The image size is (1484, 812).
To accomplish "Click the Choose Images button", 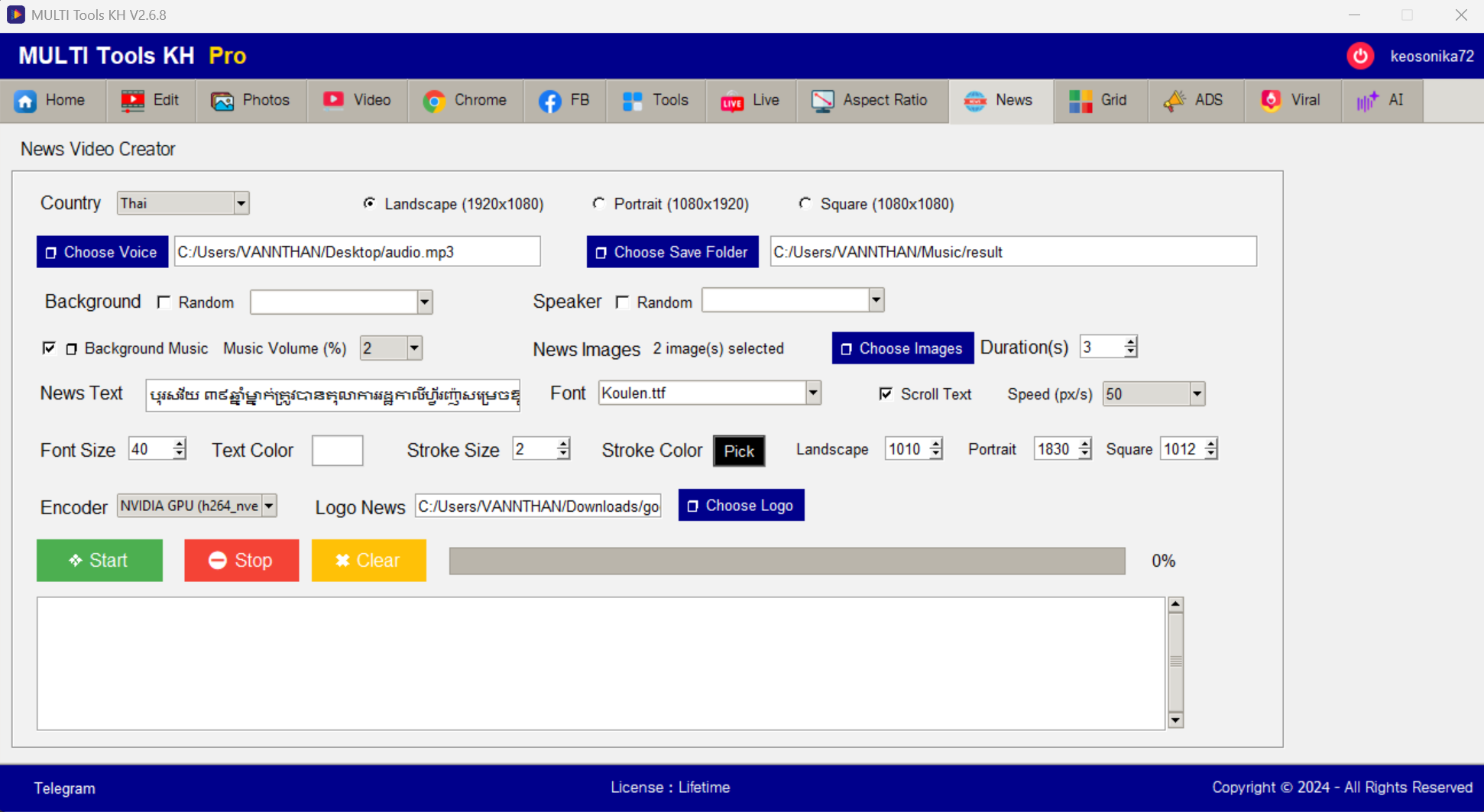I will tap(902, 348).
